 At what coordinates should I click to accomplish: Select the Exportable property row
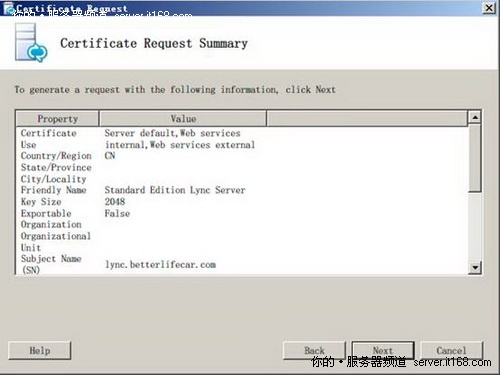click(241, 213)
